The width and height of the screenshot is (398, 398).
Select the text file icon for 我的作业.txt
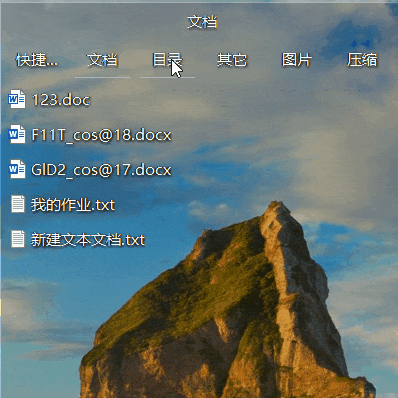click(x=18, y=204)
